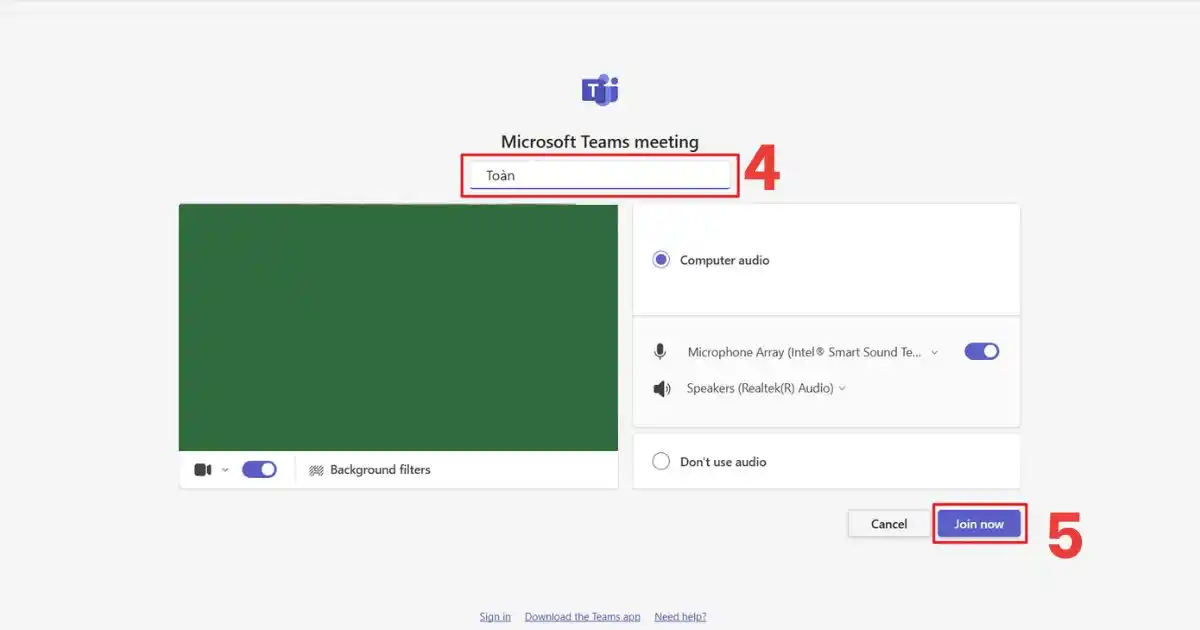This screenshot has width=1200, height=630.
Task: Click the speaker icon in audio settings
Action: click(x=662, y=389)
